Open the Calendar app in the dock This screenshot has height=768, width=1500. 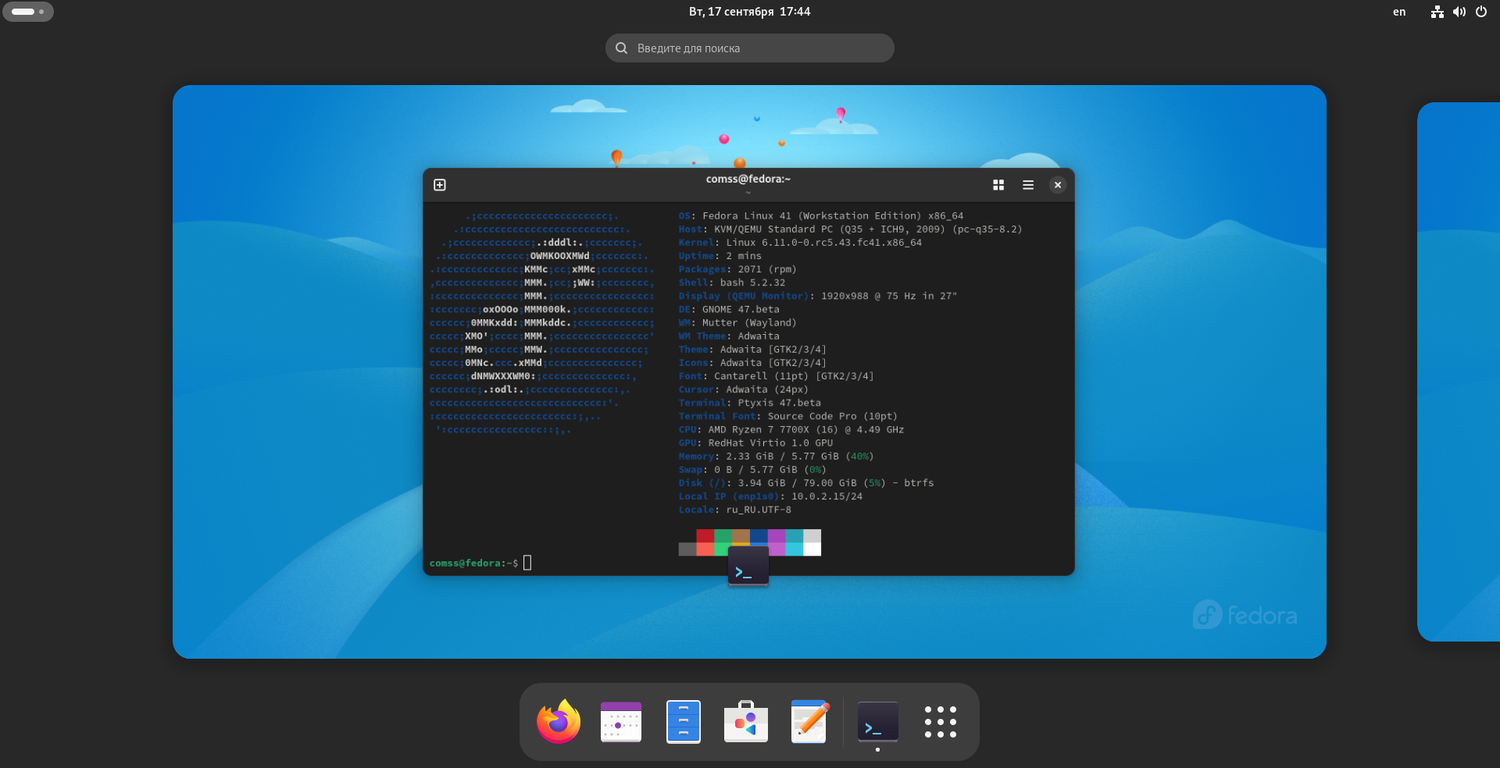621,722
